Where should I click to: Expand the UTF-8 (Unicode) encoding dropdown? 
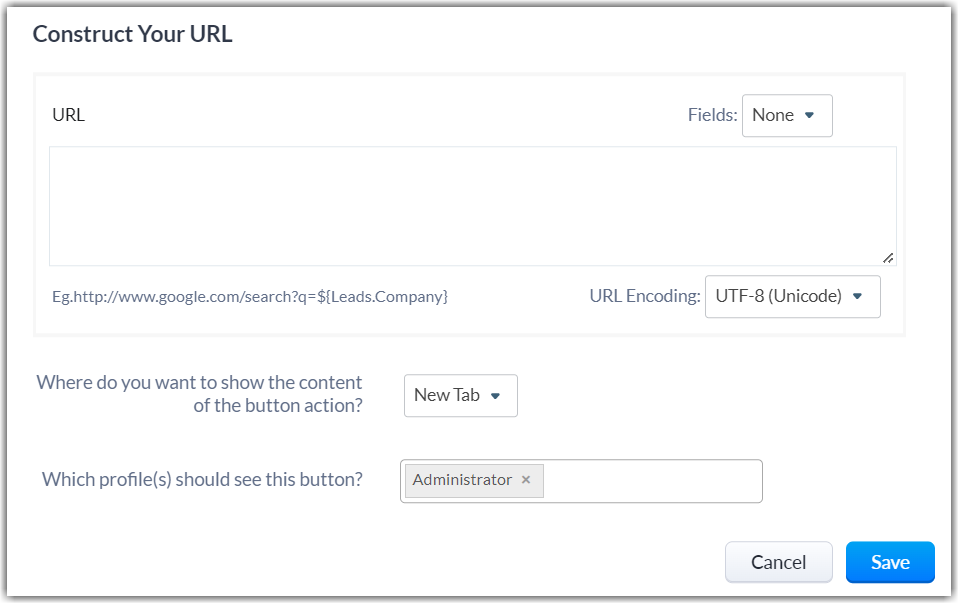coord(792,296)
